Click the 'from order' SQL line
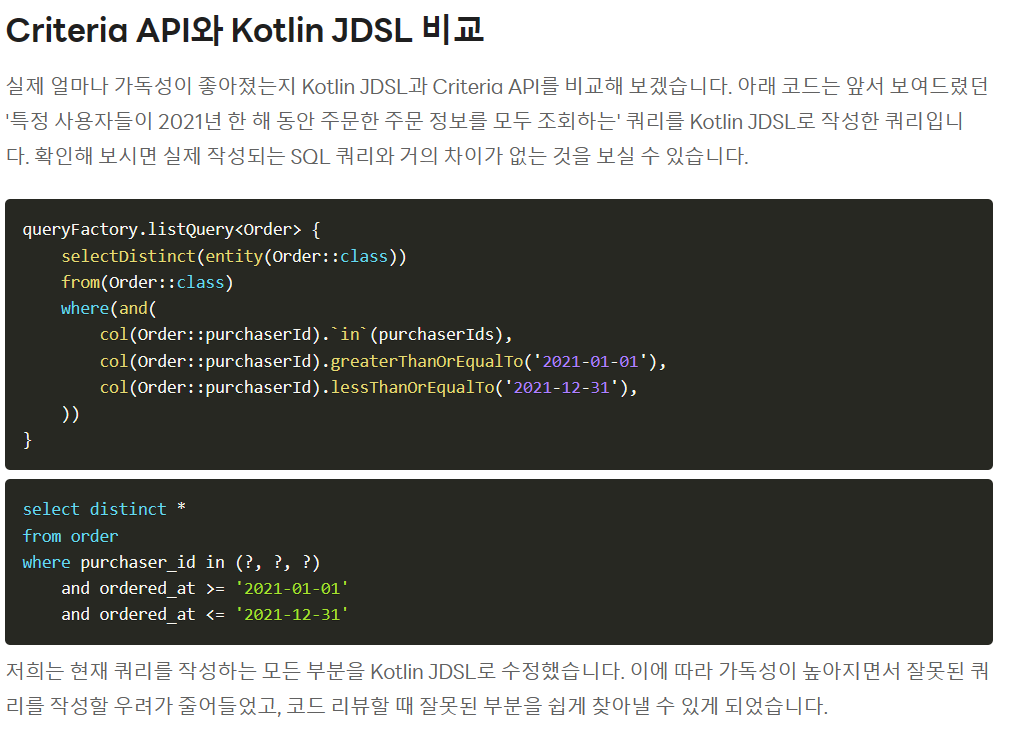Viewport: 1011px width, 729px height. [x=70, y=536]
